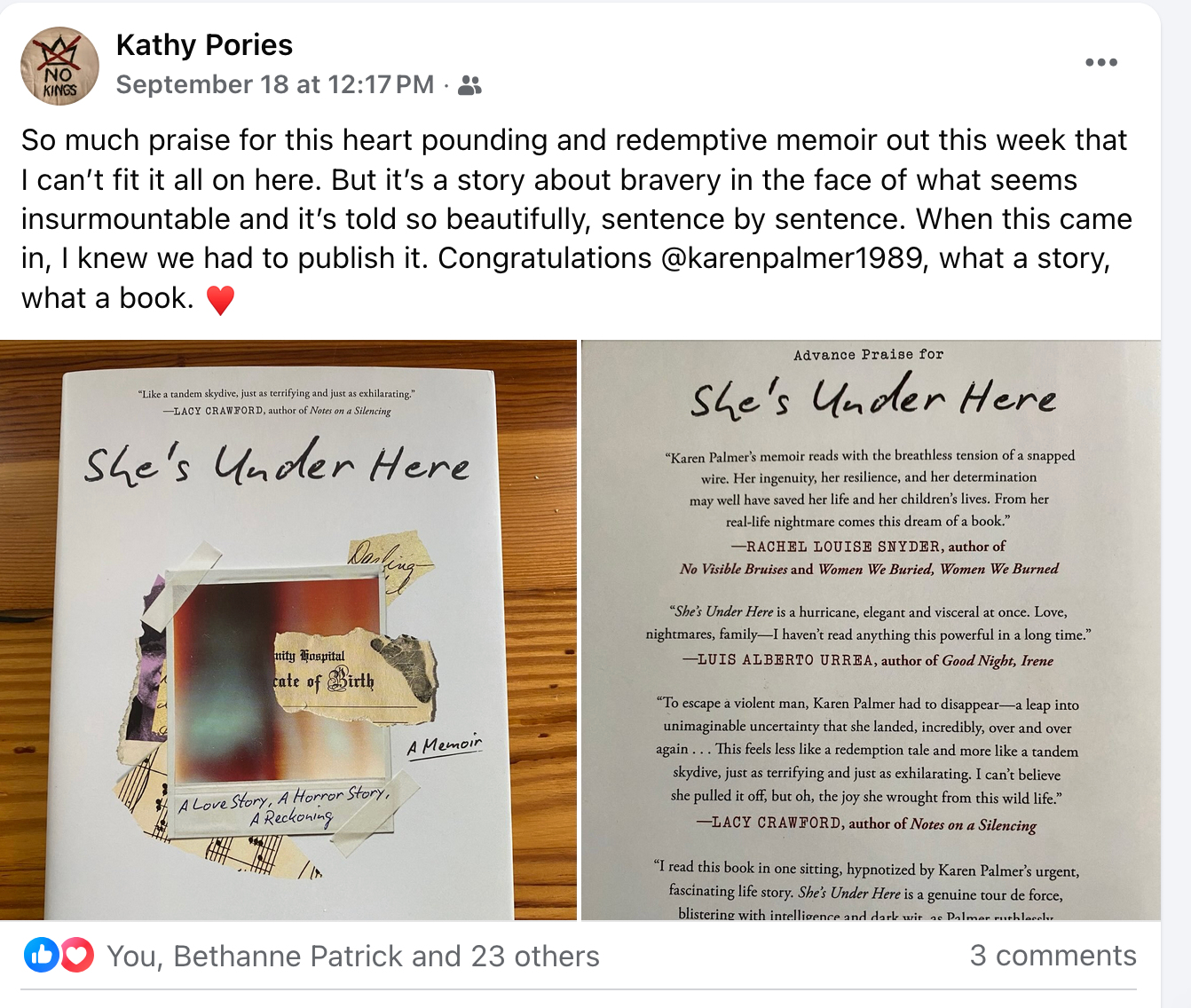The height and width of the screenshot is (1008, 1191).
Task: Click the blue Like reaction icon
Action: point(41,956)
